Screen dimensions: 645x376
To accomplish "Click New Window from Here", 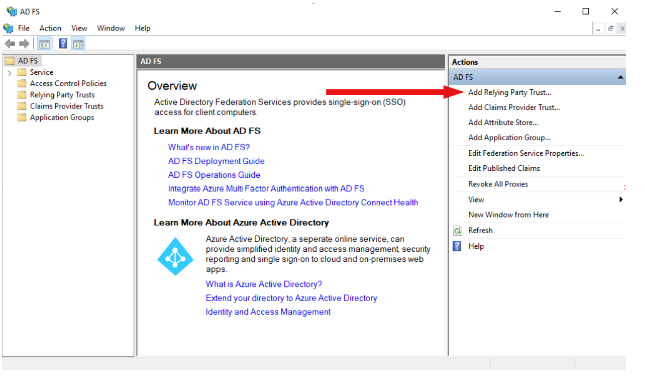I will pos(508,215).
